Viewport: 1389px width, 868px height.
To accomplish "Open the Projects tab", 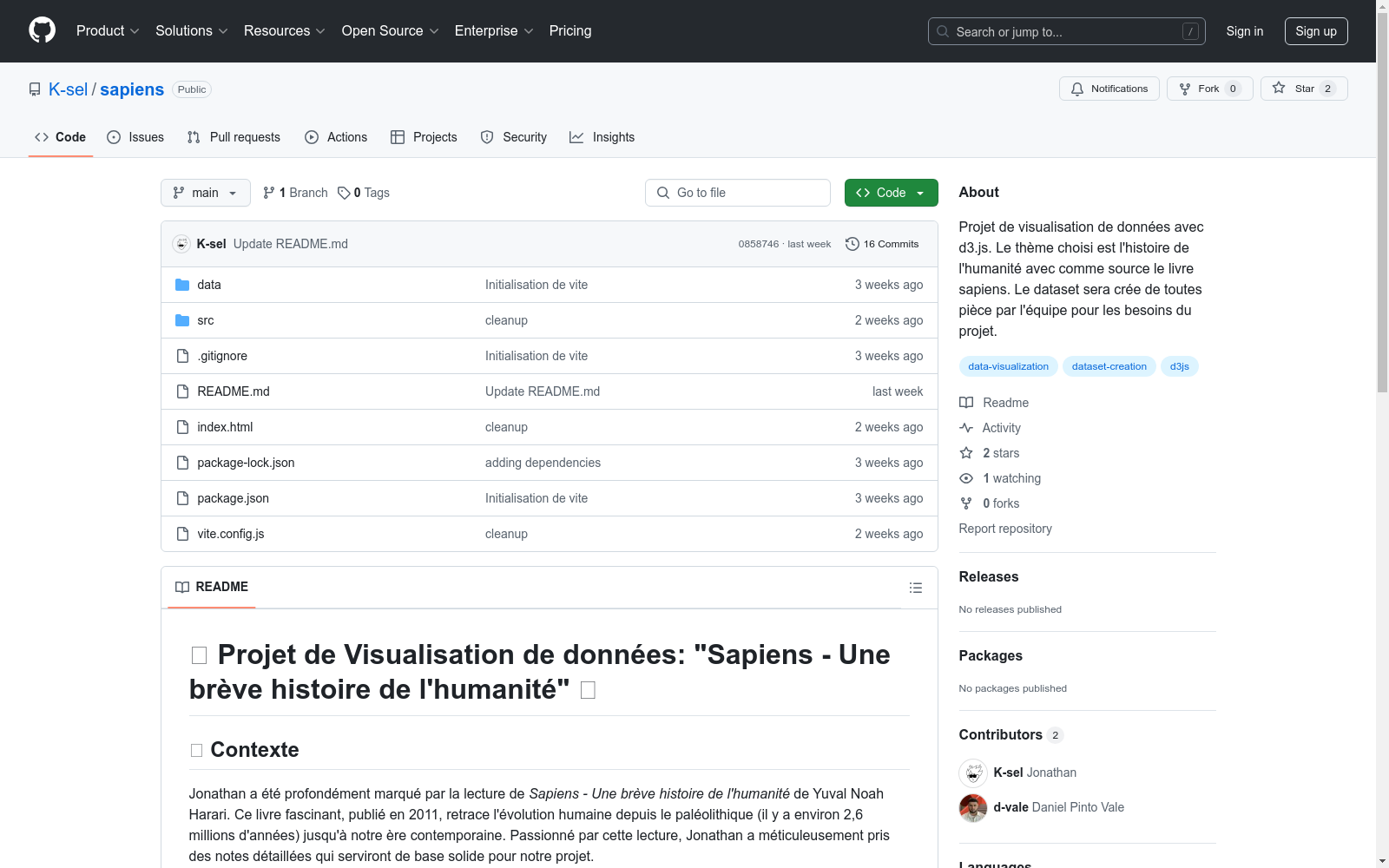I will [x=424, y=137].
